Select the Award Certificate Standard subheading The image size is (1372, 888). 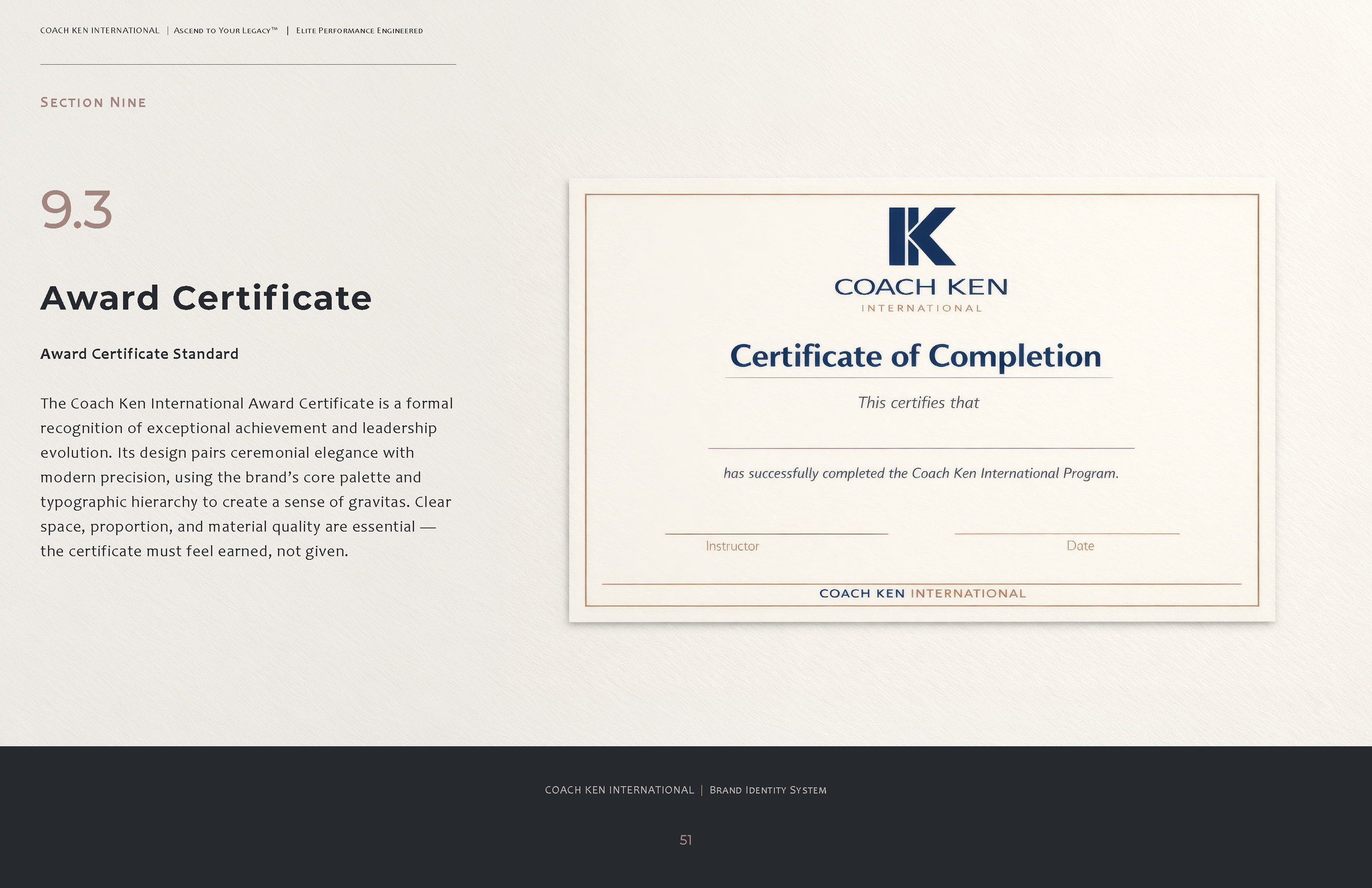(139, 354)
